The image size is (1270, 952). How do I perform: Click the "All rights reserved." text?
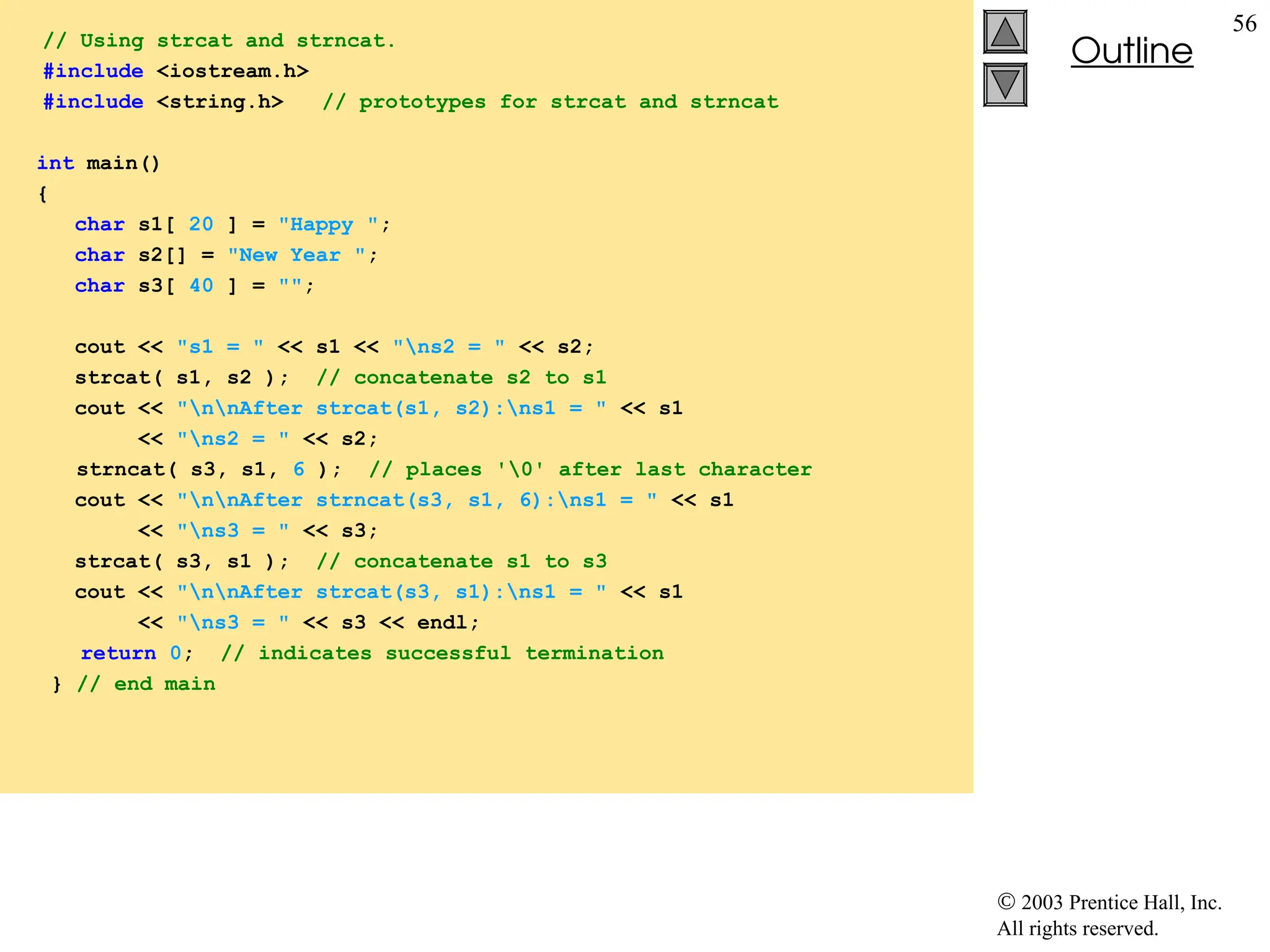[x=1078, y=928]
